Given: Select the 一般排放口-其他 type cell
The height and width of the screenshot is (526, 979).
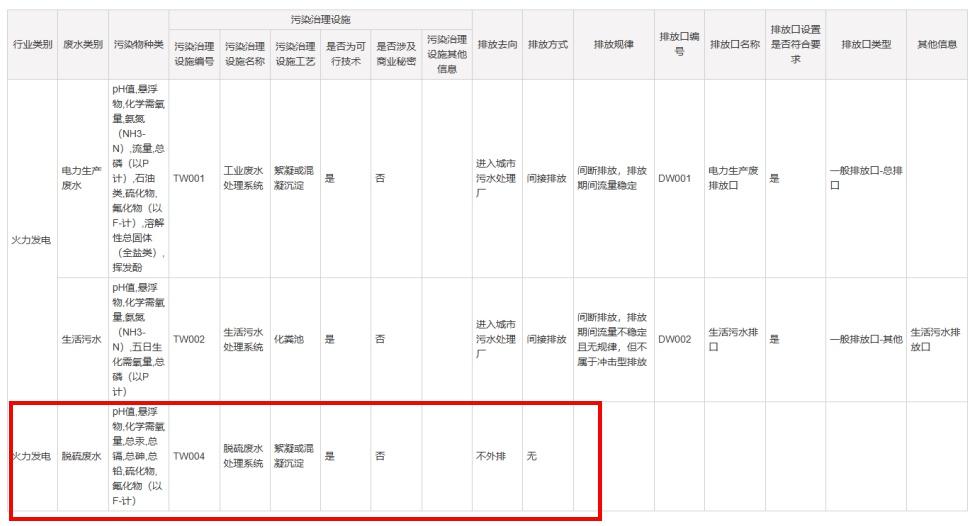Looking at the screenshot, I should coord(866,339).
